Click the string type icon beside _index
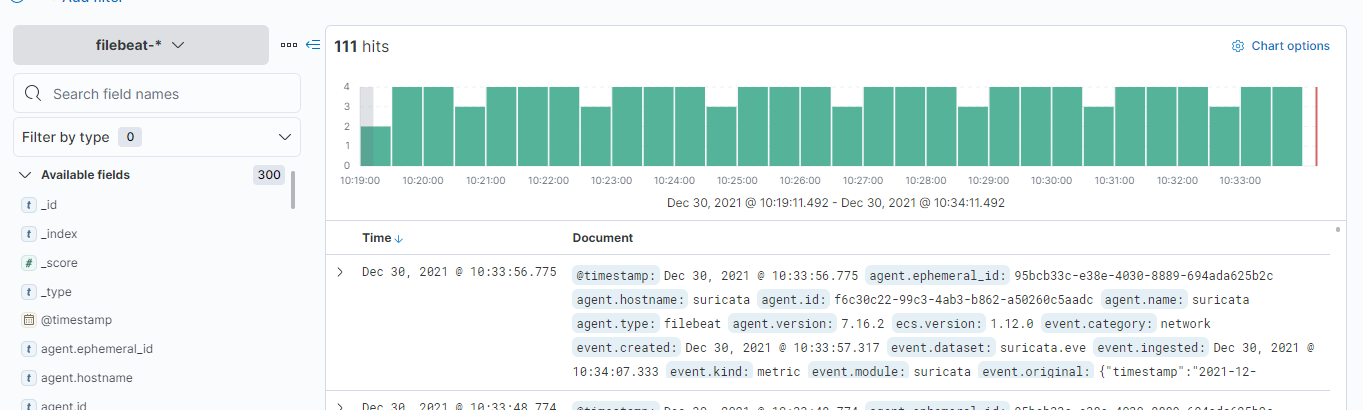Image resolution: width=1363 pixels, height=410 pixels. point(29,233)
